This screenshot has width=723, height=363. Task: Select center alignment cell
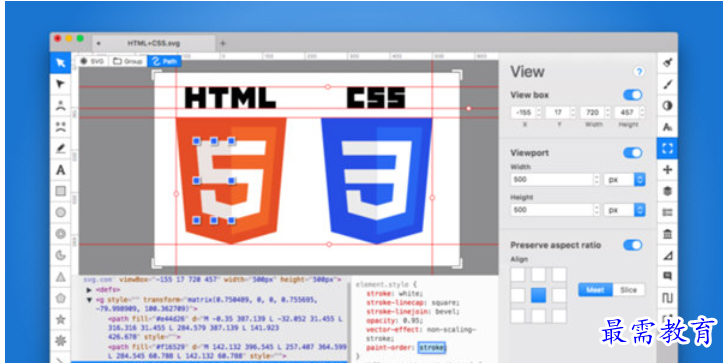(538, 295)
